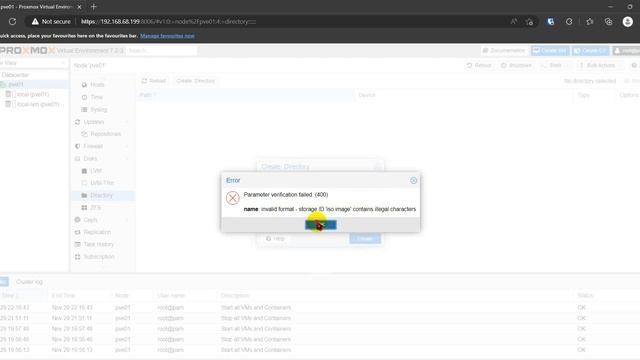This screenshot has height=360, width=640.
Task: Click the browser refresh extension icon
Action: [569, 22]
